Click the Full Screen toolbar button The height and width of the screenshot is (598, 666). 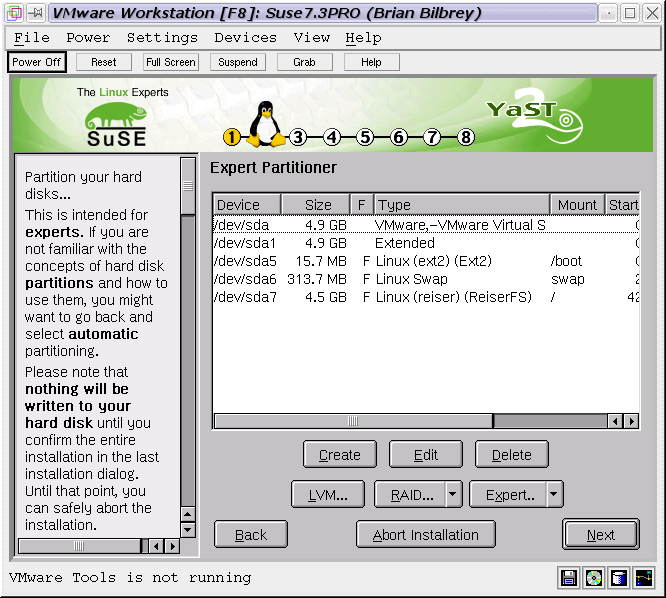click(170, 62)
